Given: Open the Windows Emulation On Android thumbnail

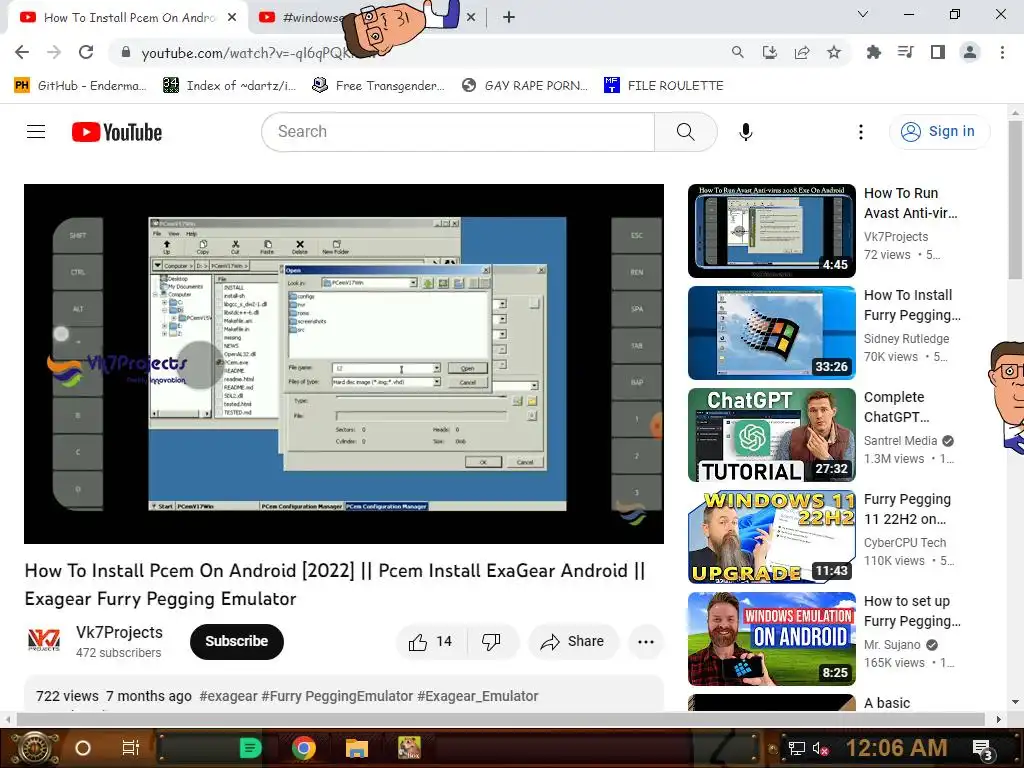Looking at the screenshot, I should click(771, 639).
